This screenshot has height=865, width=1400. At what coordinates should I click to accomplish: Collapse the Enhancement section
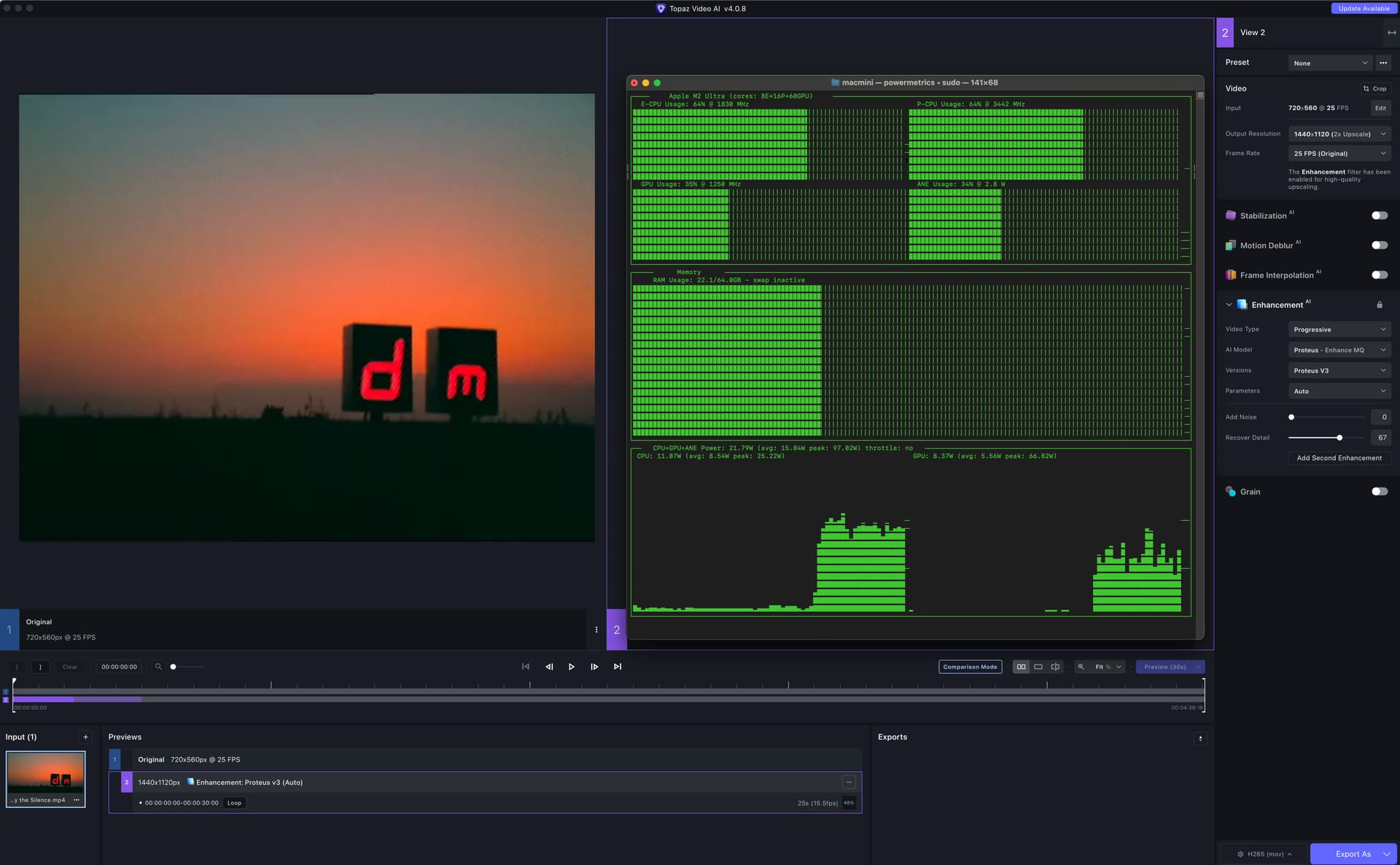[x=1230, y=304]
